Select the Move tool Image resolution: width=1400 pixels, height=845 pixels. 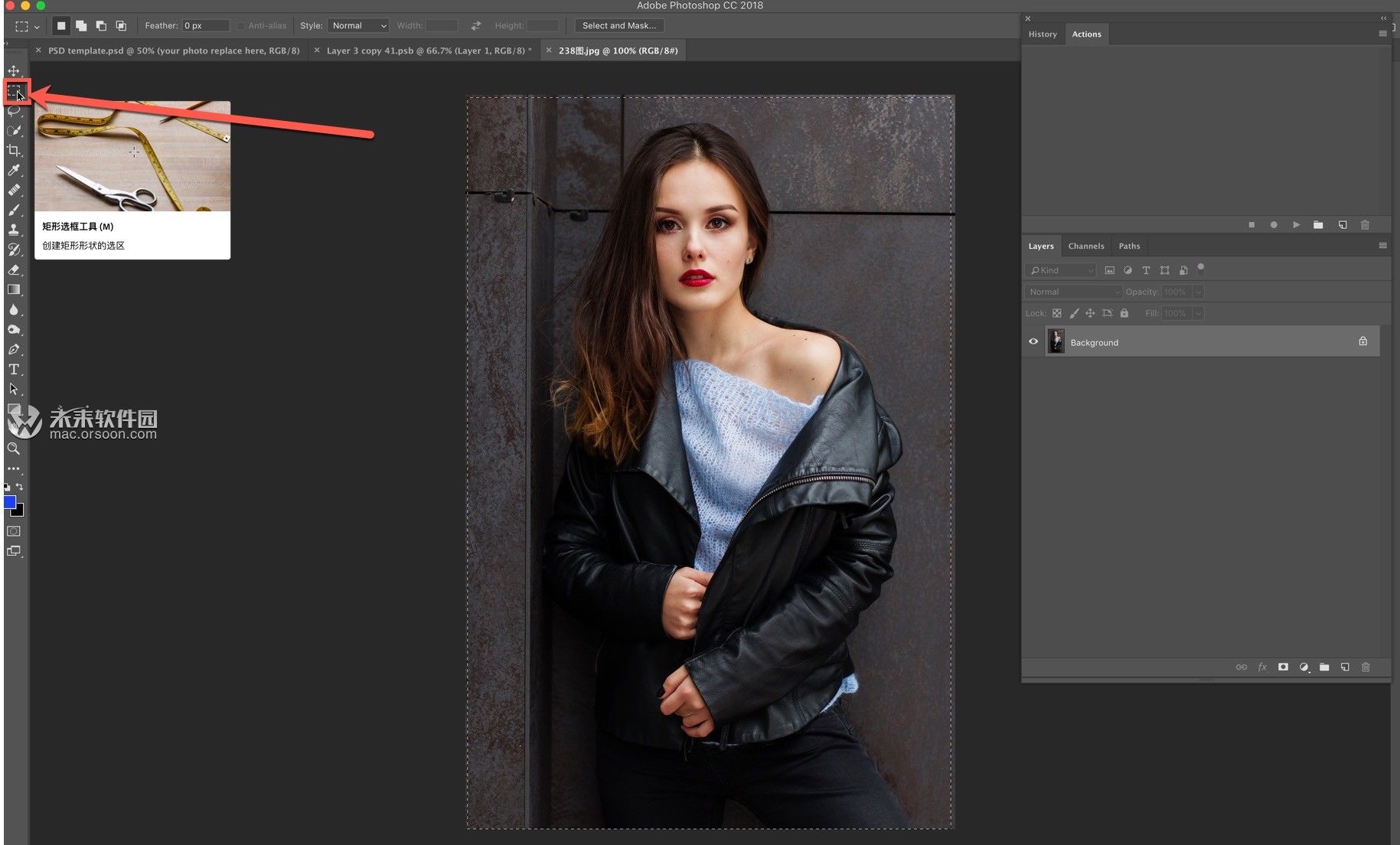[x=14, y=71]
